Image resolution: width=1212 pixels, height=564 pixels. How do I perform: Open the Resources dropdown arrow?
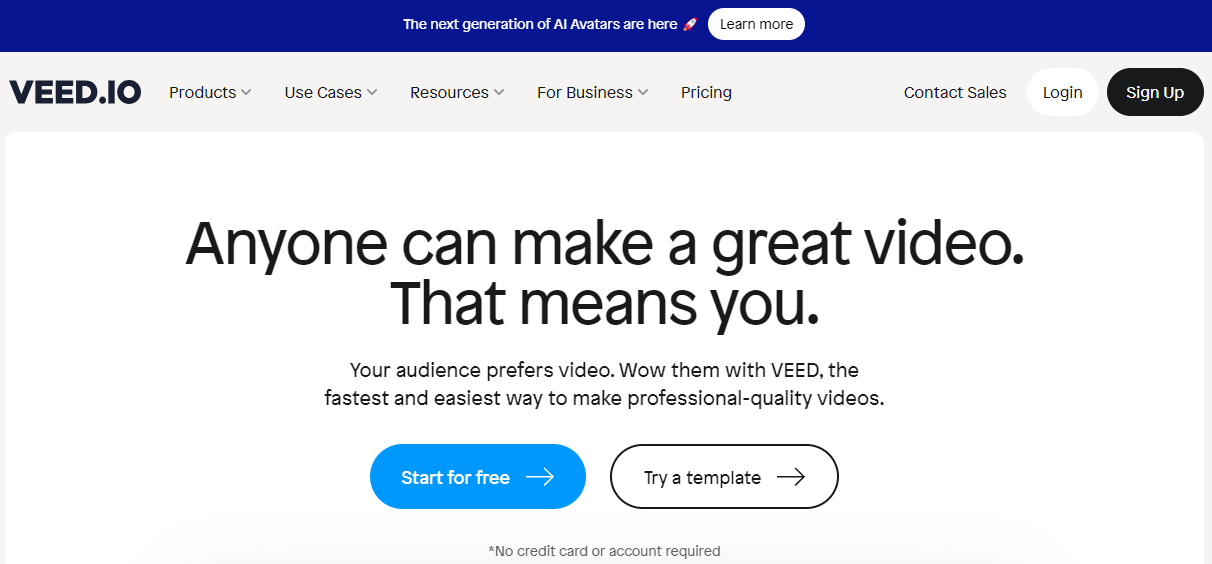tap(499, 92)
